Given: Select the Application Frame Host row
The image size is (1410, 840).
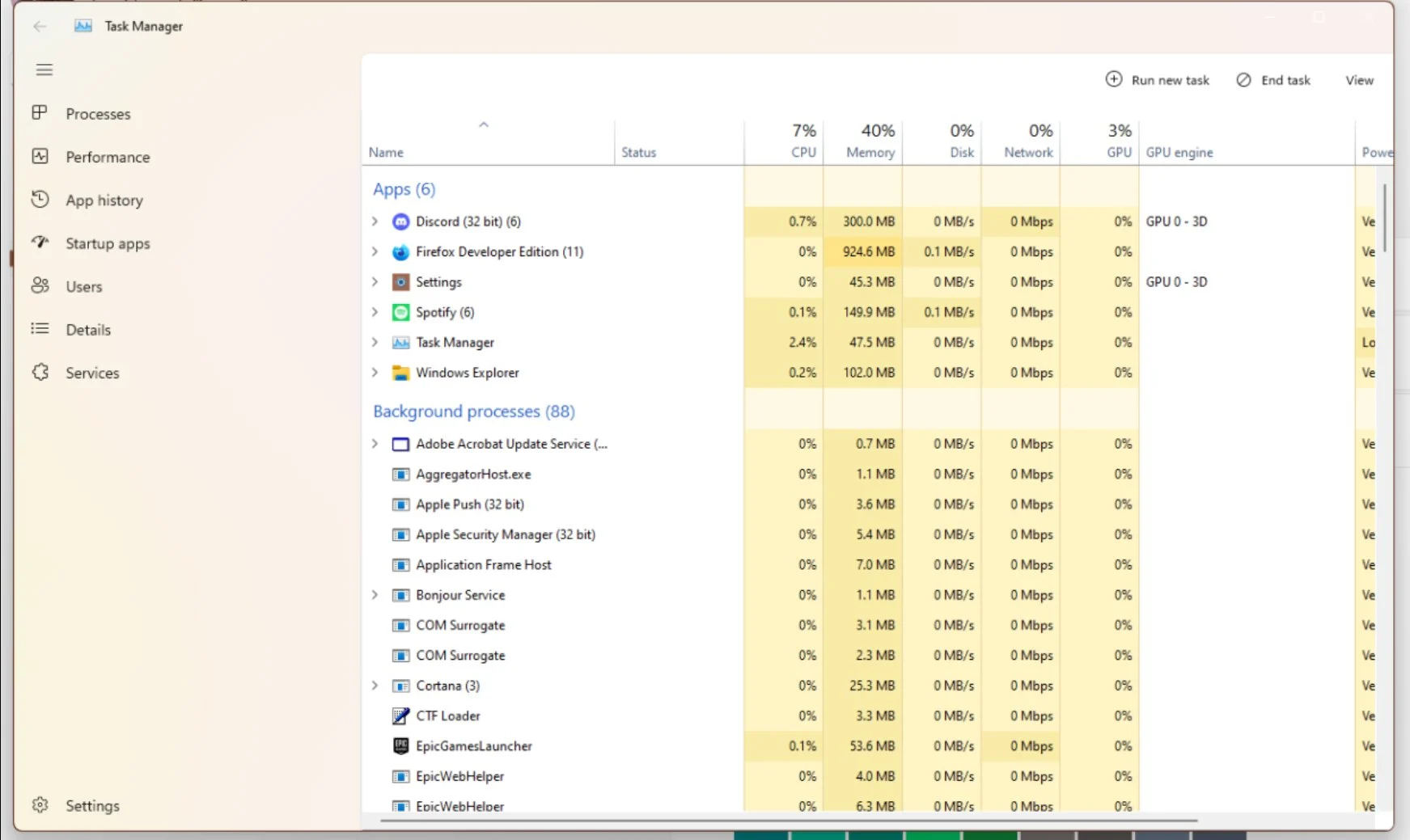Looking at the screenshot, I should click(869, 565).
